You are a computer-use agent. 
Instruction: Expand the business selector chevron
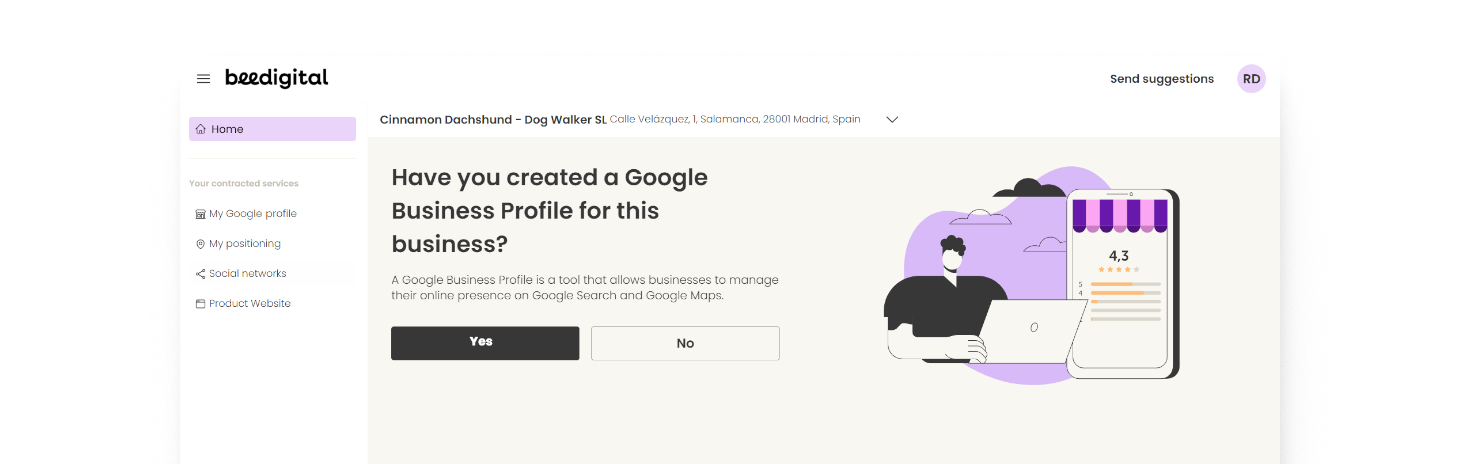[893, 119]
